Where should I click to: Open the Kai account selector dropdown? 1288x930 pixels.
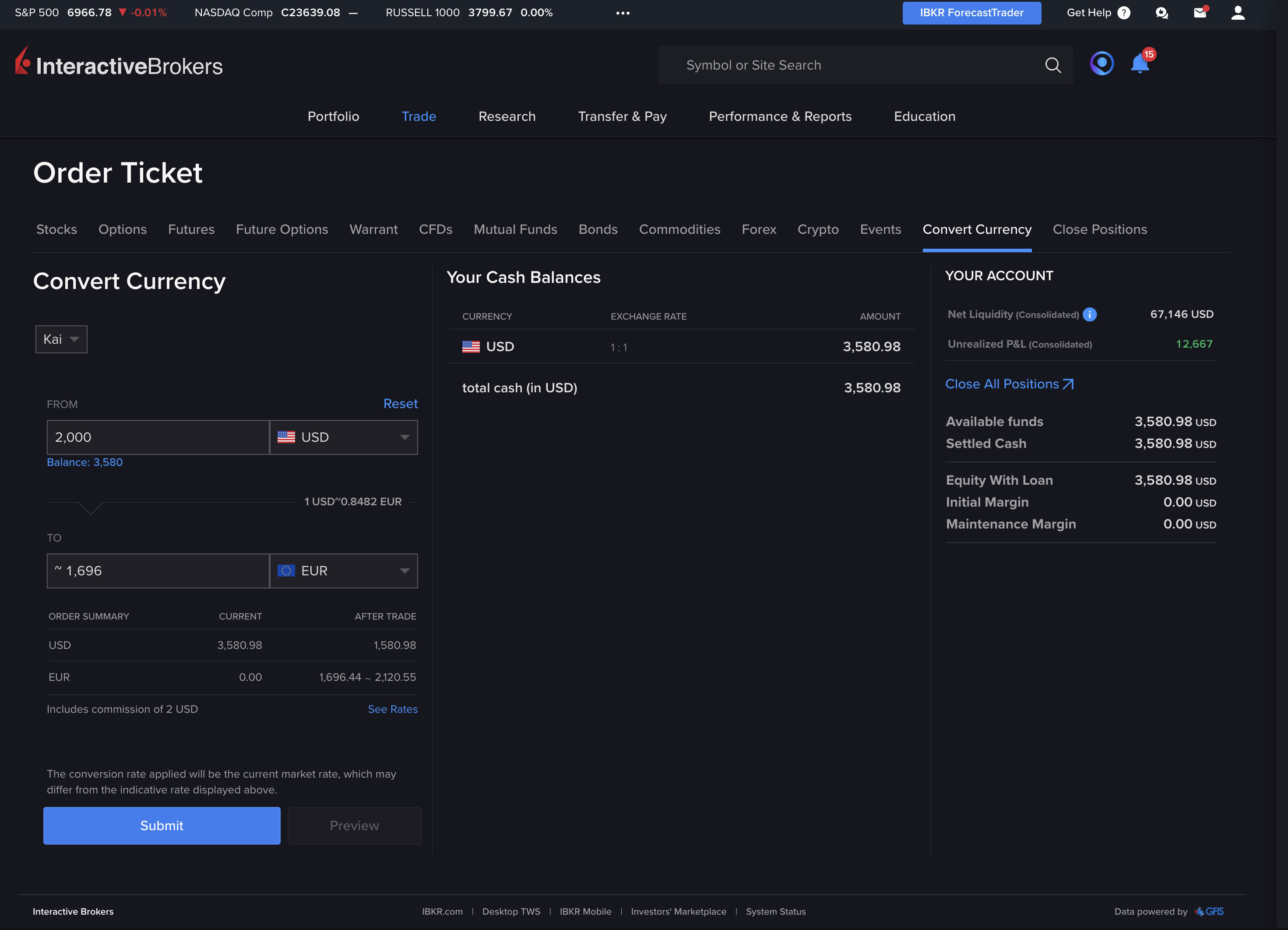click(x=61, y=338)
